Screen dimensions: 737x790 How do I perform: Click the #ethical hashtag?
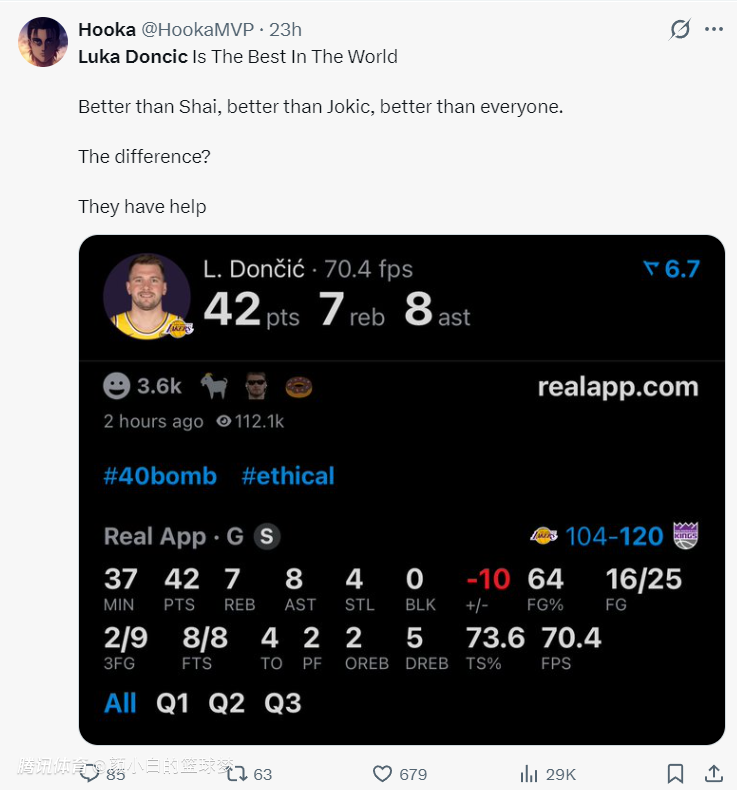[x=288, y=476]
